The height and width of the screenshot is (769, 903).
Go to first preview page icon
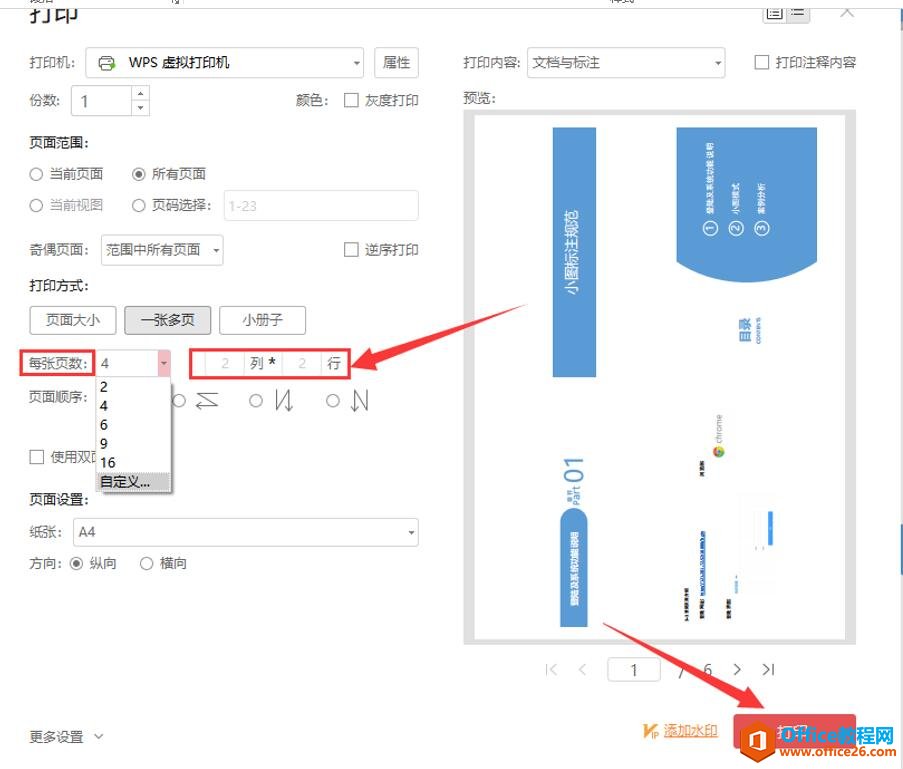click(x=551, y=669)
